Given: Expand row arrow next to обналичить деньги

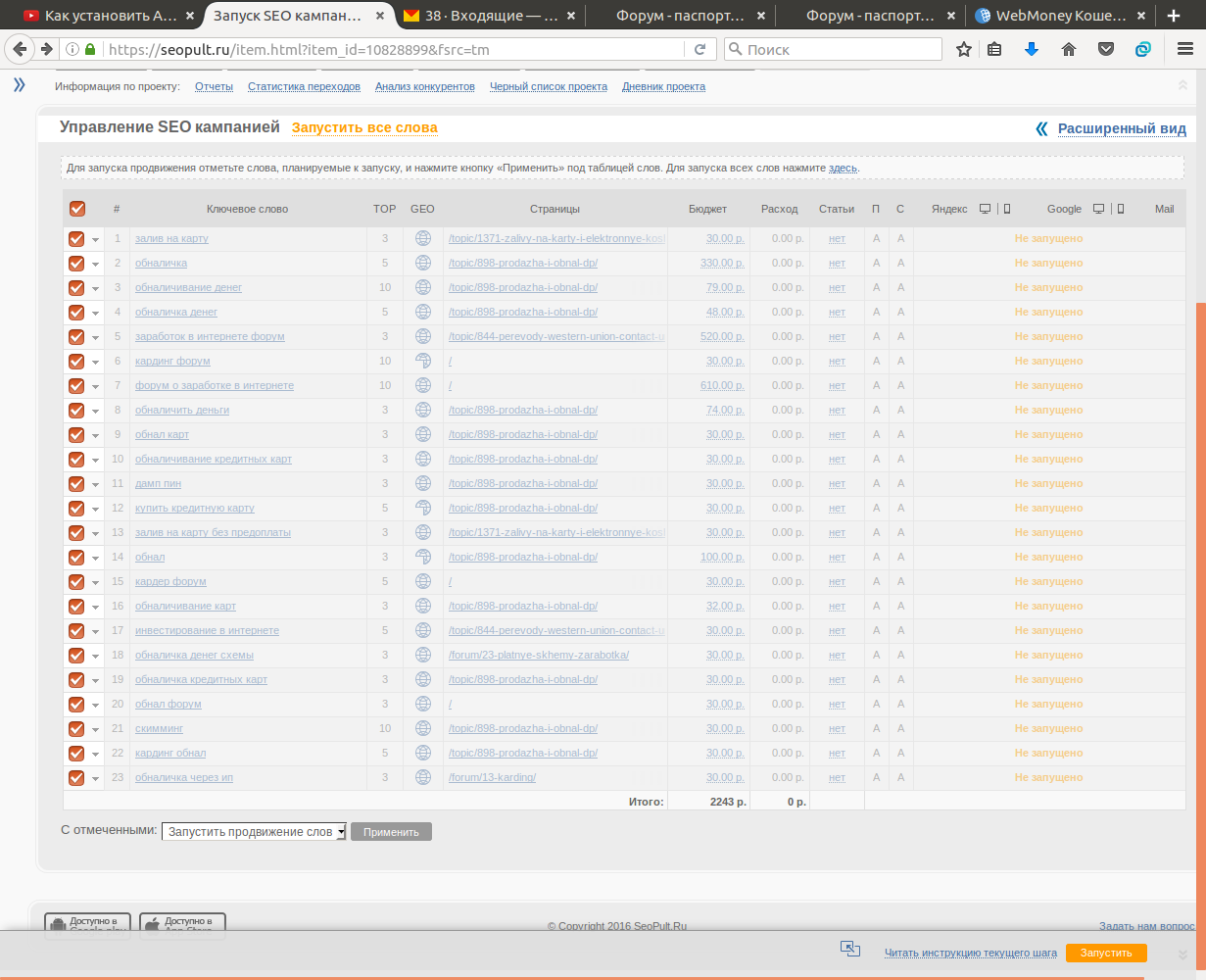Looking at the screenshot, I should pyautogui.click(x=95, y=411).
